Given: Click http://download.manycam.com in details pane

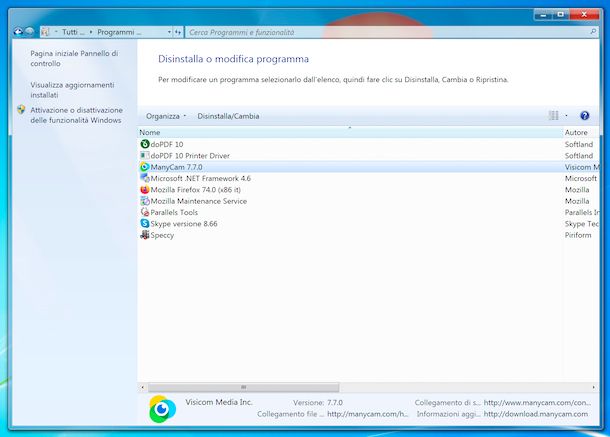Looking at the screenshot, I should pos(536,414).
